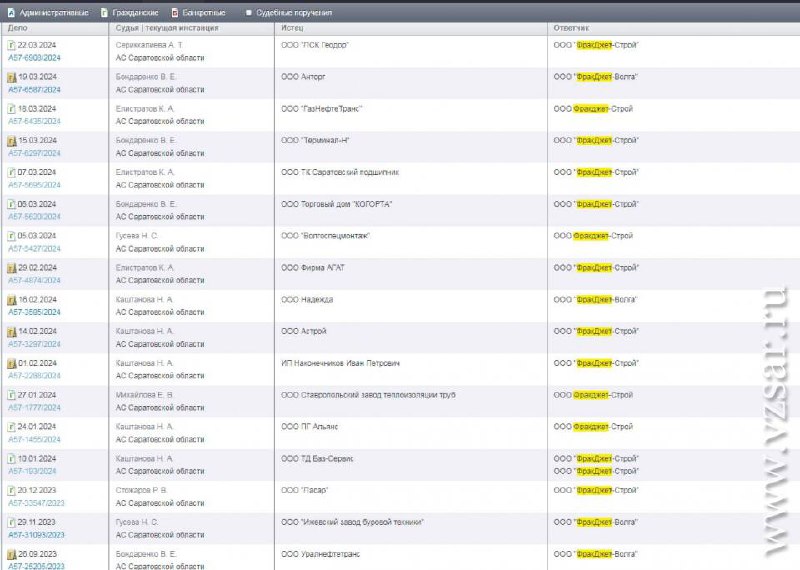The height and width of the screenshot is (570, 800).
Task: Open case number link under 06.03.2024
Action: (34, 216)
